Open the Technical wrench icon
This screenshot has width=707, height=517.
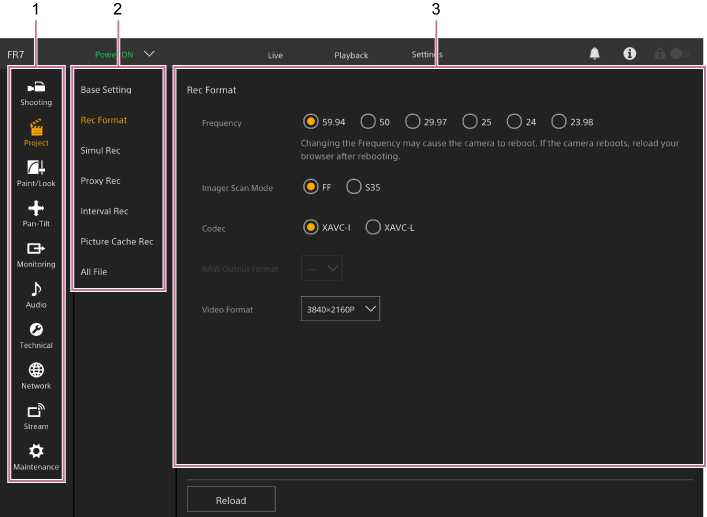[x=36, y=334]
